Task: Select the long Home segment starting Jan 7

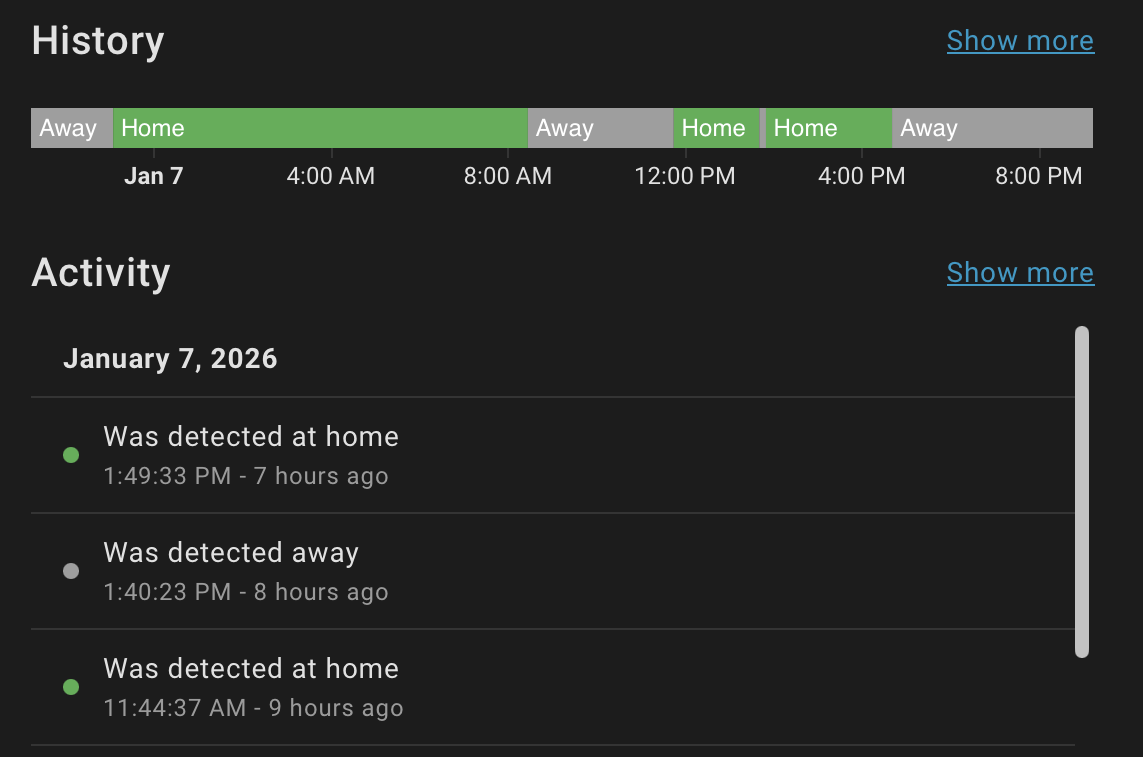Action: click(320, 128)
